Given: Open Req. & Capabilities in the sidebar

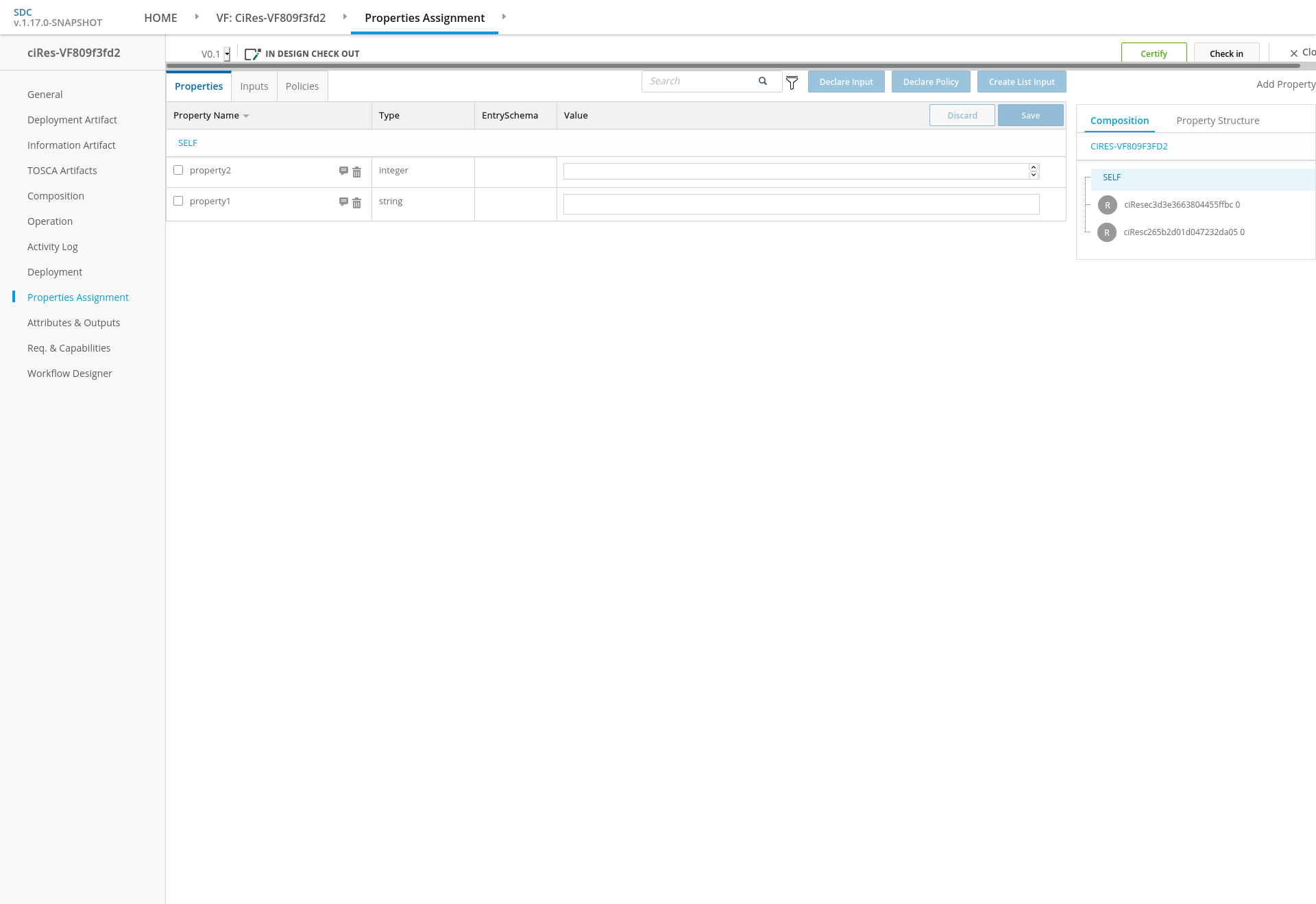Looking at the screenshot, I should point(69,348).
